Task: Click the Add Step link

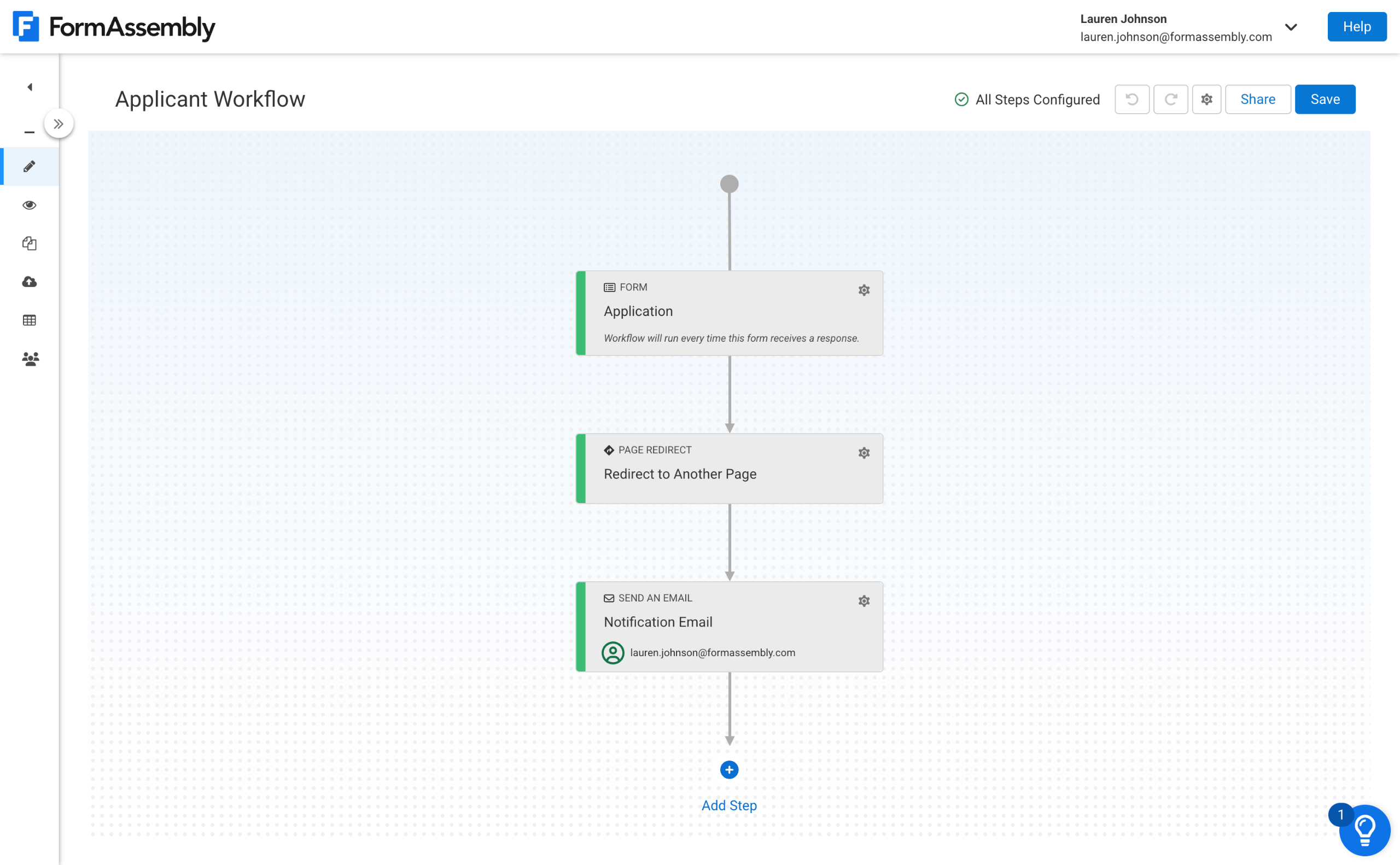Action: 729,805
